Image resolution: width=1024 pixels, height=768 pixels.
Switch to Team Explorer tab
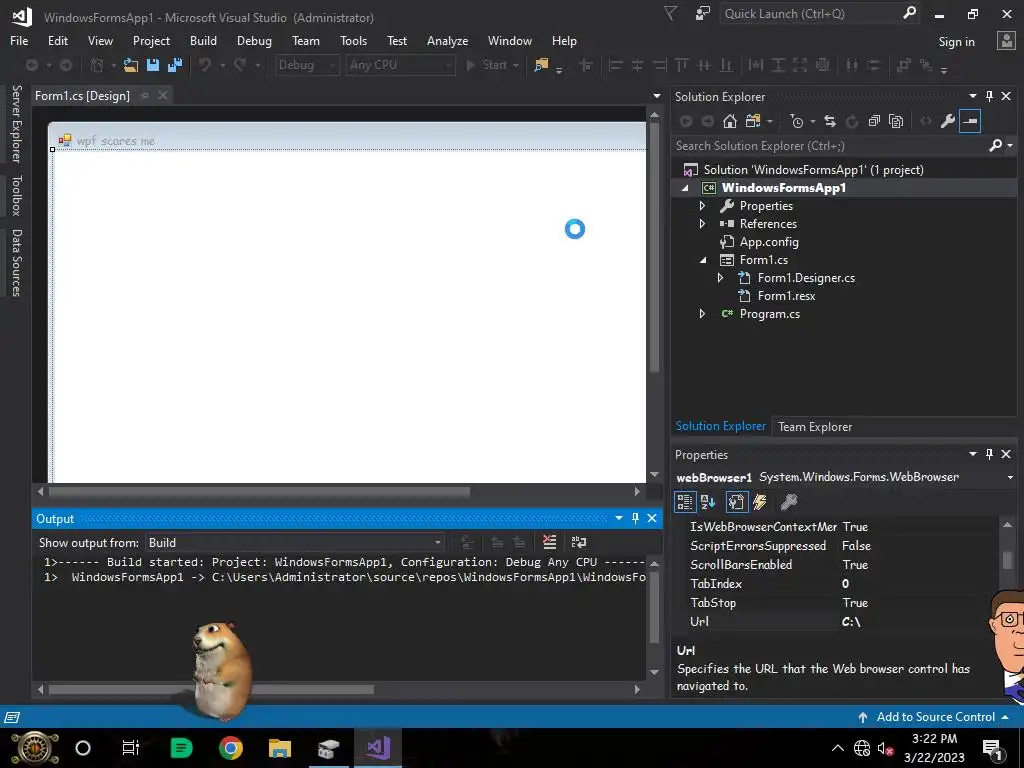tap(814, 426)
